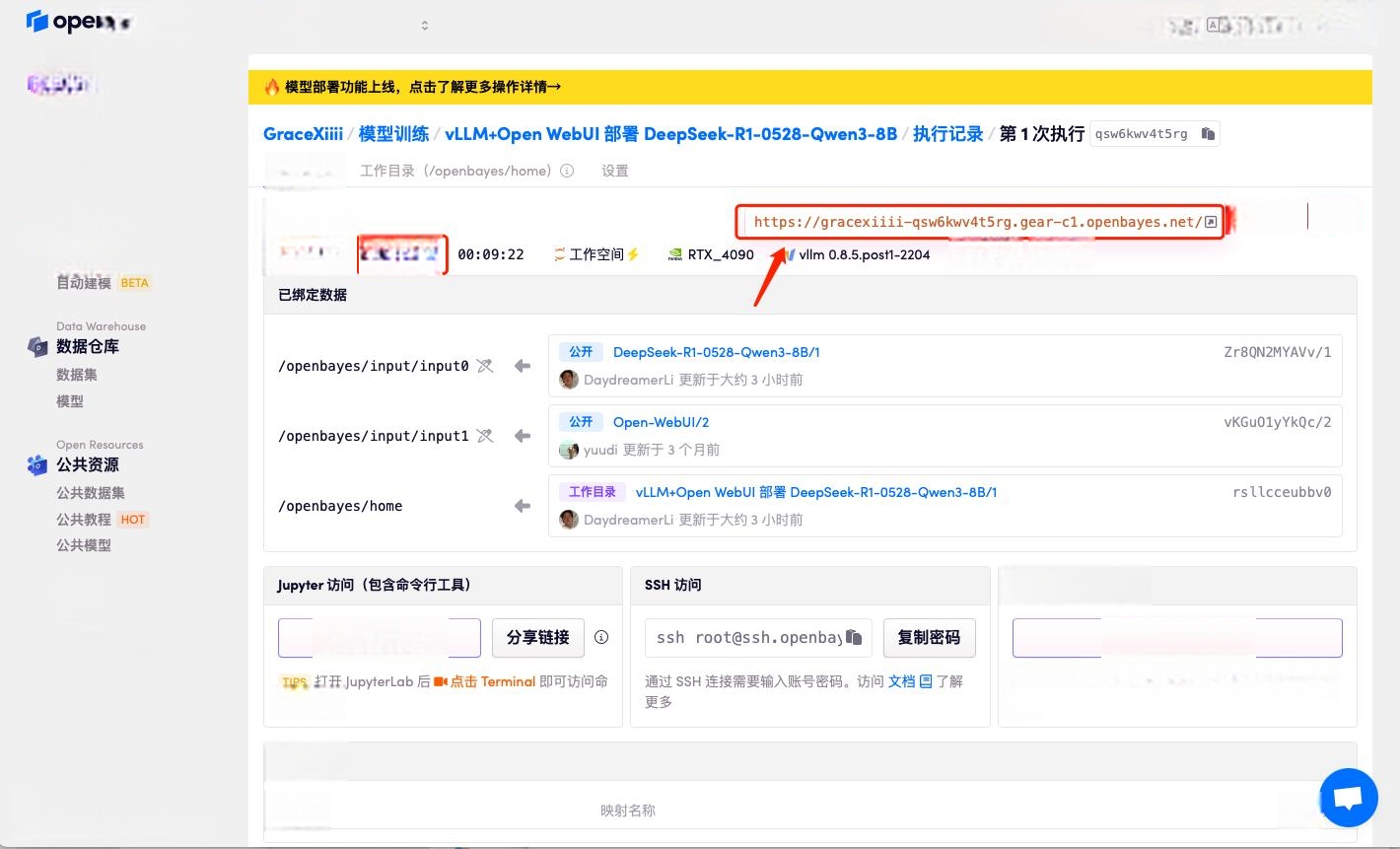Open the up-down selector in the header
This screenshot has height=849, width=1400.
[425, 25]
